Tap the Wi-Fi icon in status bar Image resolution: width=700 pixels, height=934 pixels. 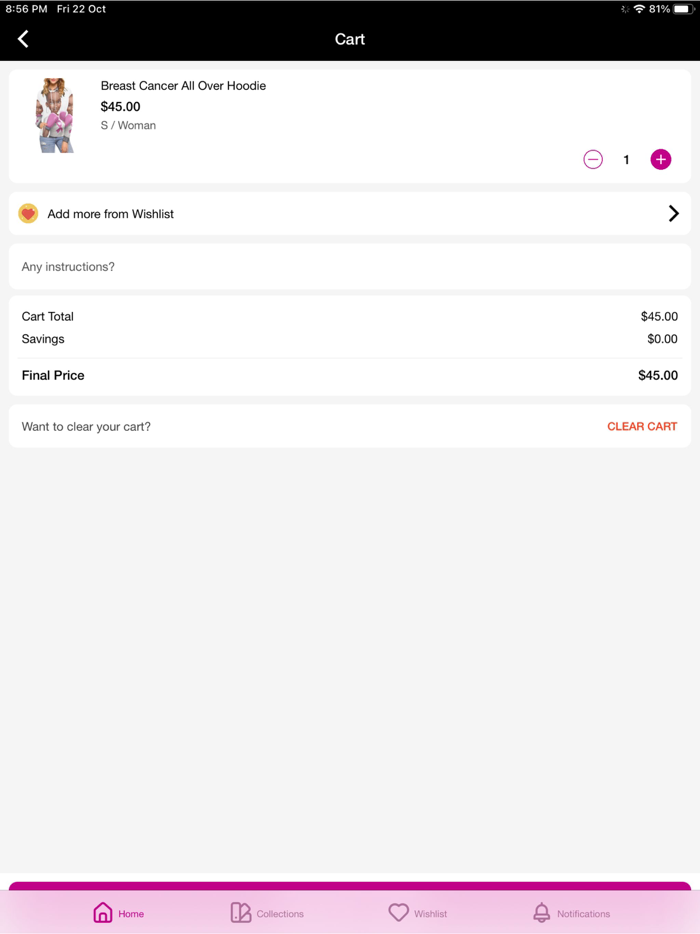639,9
